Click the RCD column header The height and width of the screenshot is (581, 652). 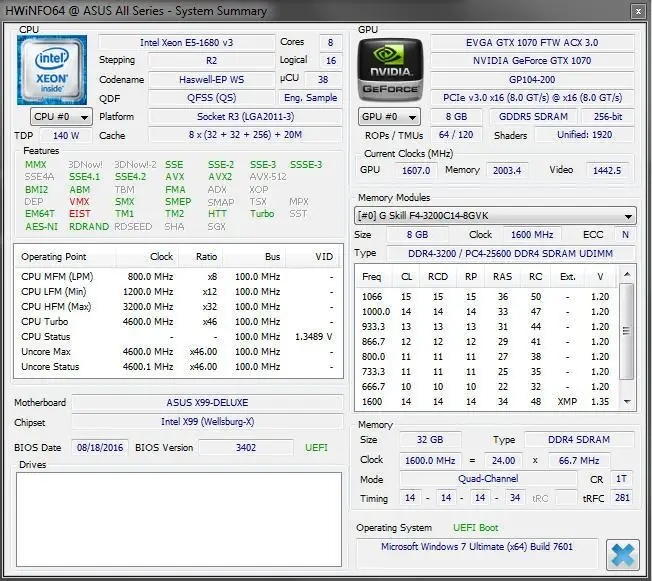(438, 277)
